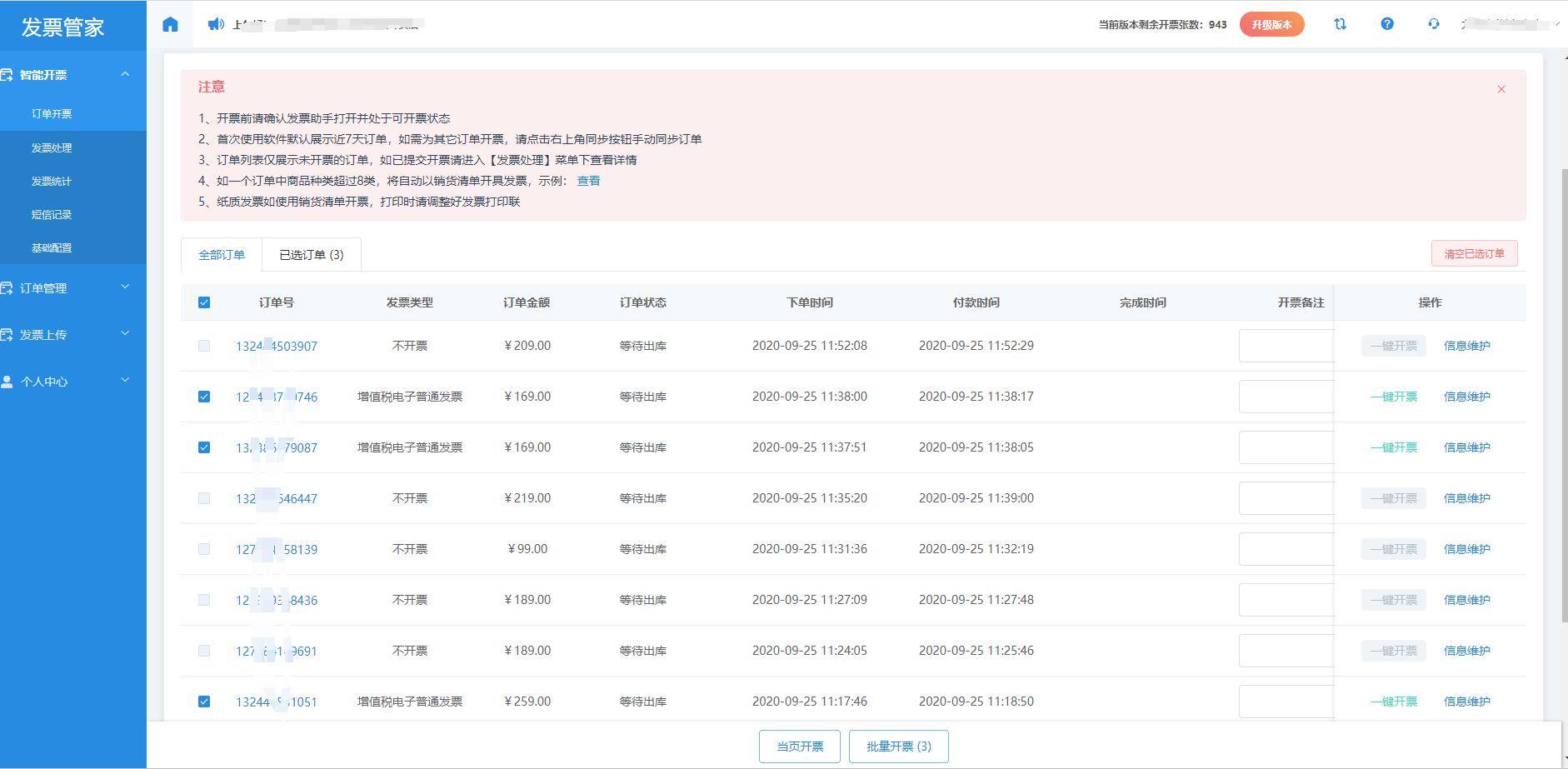Image resolution: width=1568 pixels, height=769 pixels.
Task: Click the 升级版本 upgrade button
Action: click(x=1271, y=24)
